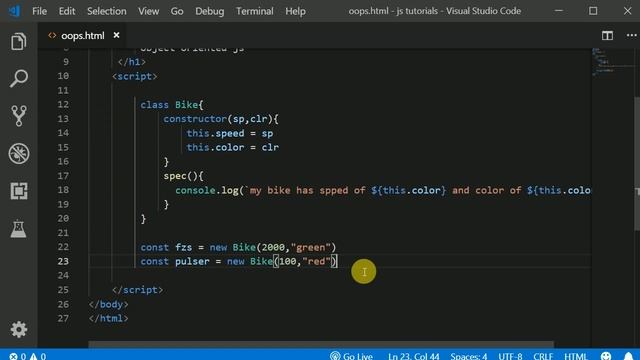Click 'pulser' variable on line 23
Image resolution: width=640 pixels, height=360 pixels.
[192, 261]
